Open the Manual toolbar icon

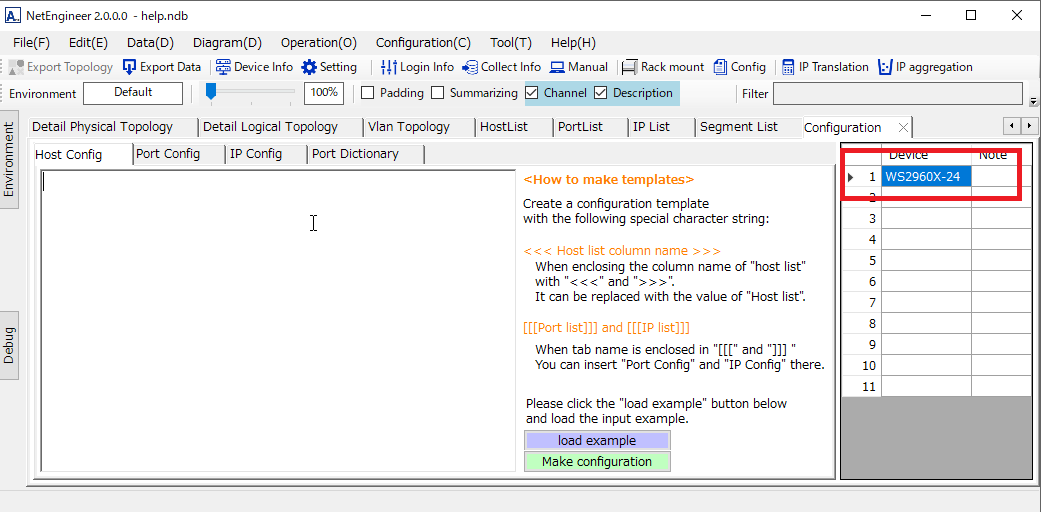pyautogui.click(x=557, y=67)
